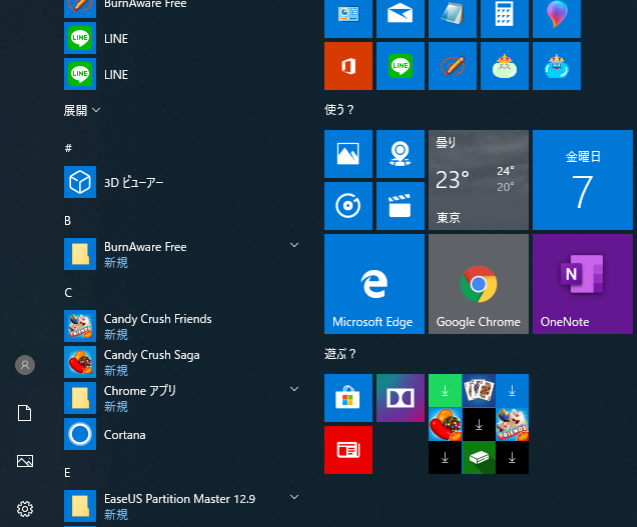Open Candy Crush Saga tile in games folder

click(445, 424)
